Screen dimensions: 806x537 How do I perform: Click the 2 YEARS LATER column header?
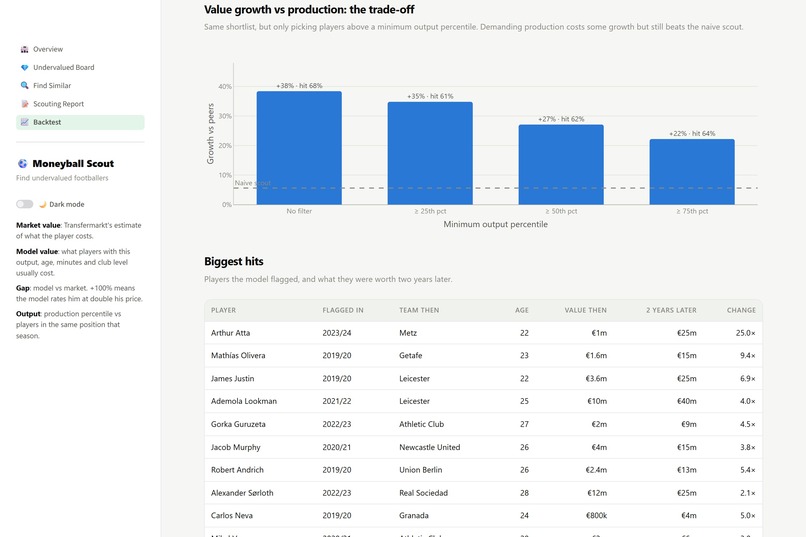[x=671, y=310]
